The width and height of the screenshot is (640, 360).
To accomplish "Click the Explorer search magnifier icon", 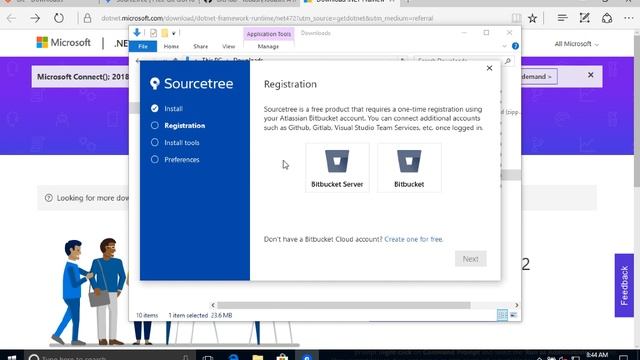I will [x=507, y=61].
